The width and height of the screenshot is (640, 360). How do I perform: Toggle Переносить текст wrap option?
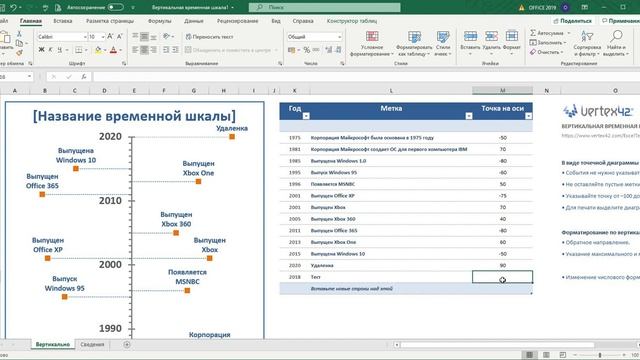pos(209,37)
